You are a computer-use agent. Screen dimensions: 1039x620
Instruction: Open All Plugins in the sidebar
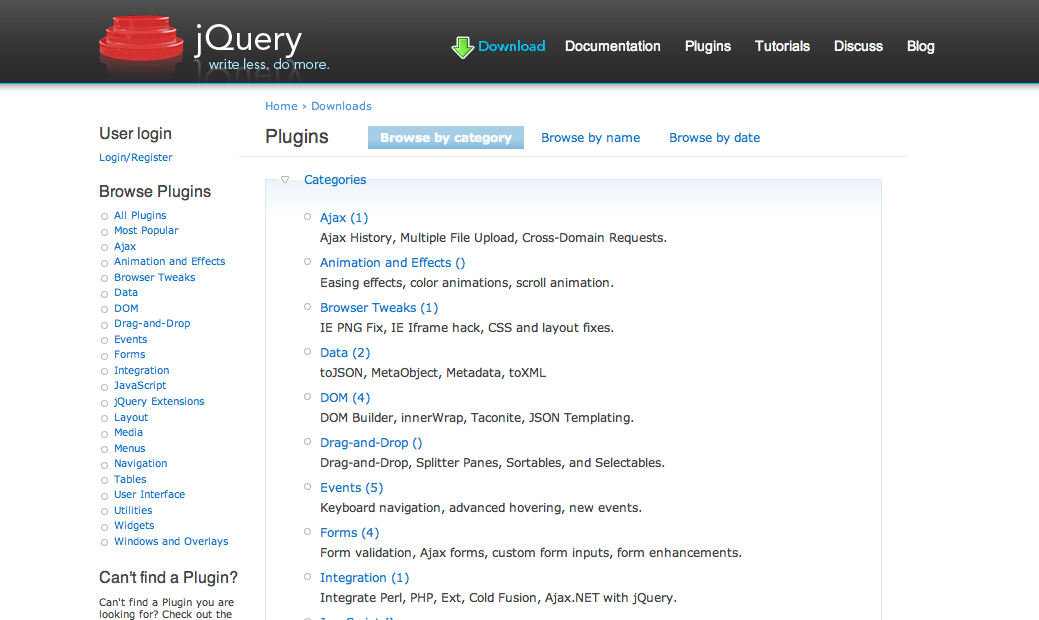pos(140,215)
